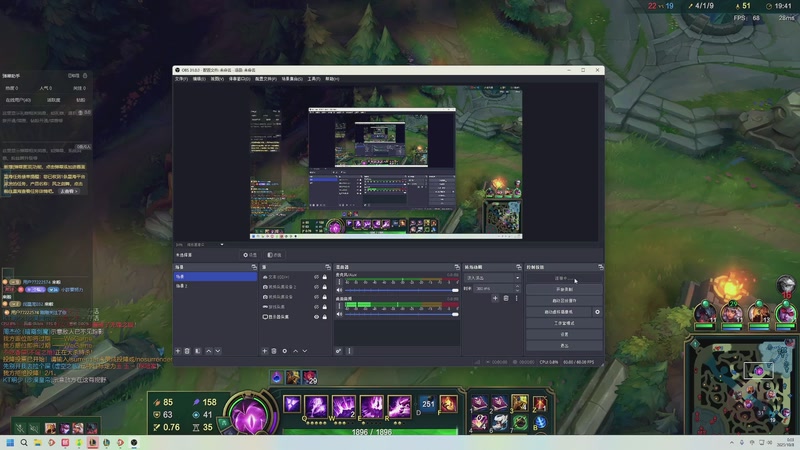The width and height of the screenshot is (800, 450).
Task: Show hidden system tray icons chevron
Action: click(732, 442)
